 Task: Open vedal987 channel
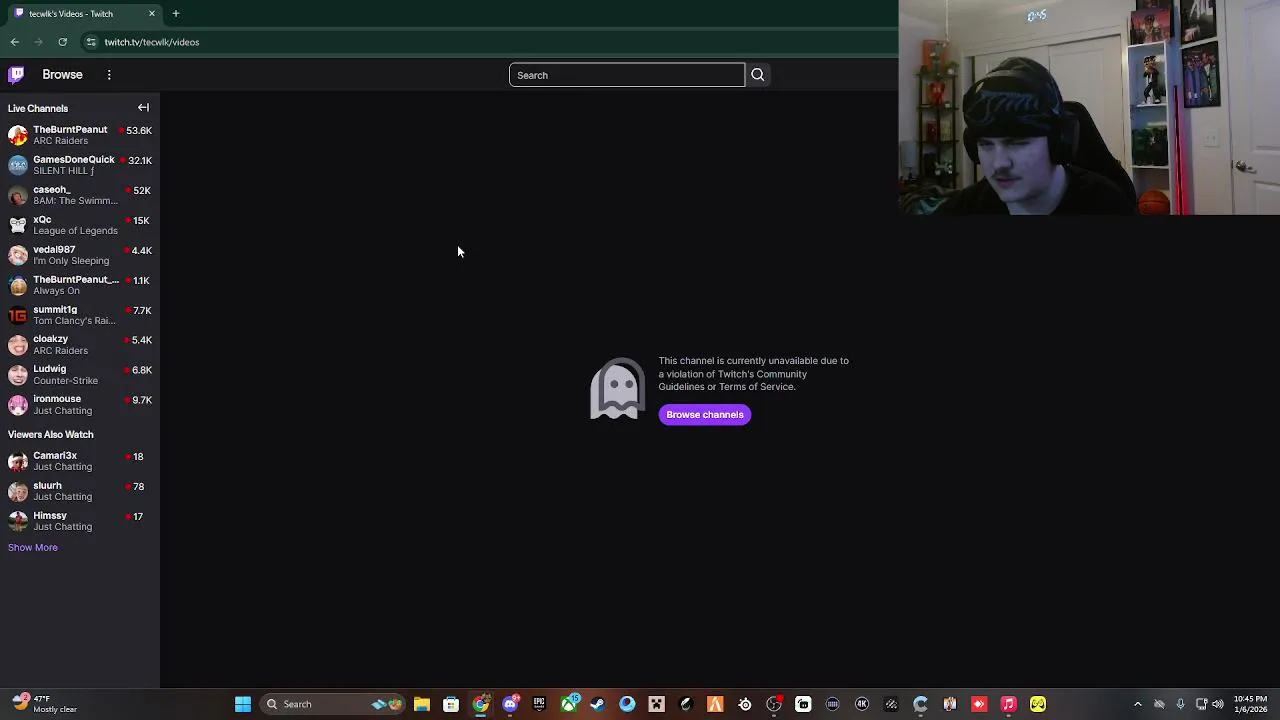click(80, 255)
